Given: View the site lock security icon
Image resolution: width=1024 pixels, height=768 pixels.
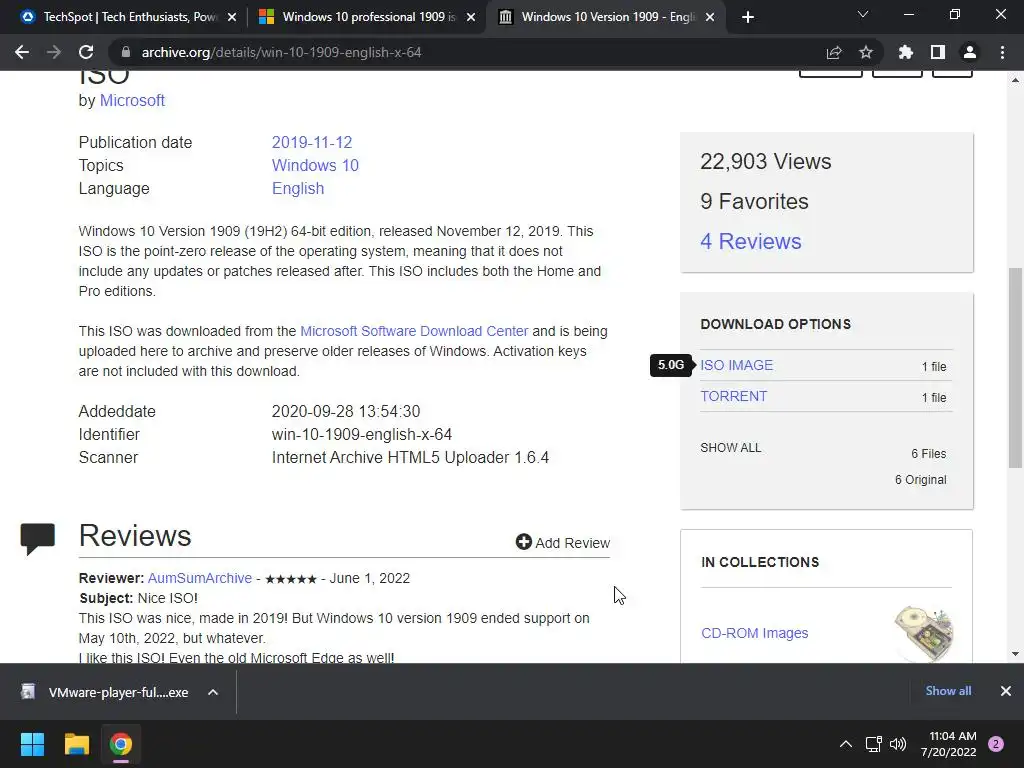Looking at the screenshot, I should (126, 52).
